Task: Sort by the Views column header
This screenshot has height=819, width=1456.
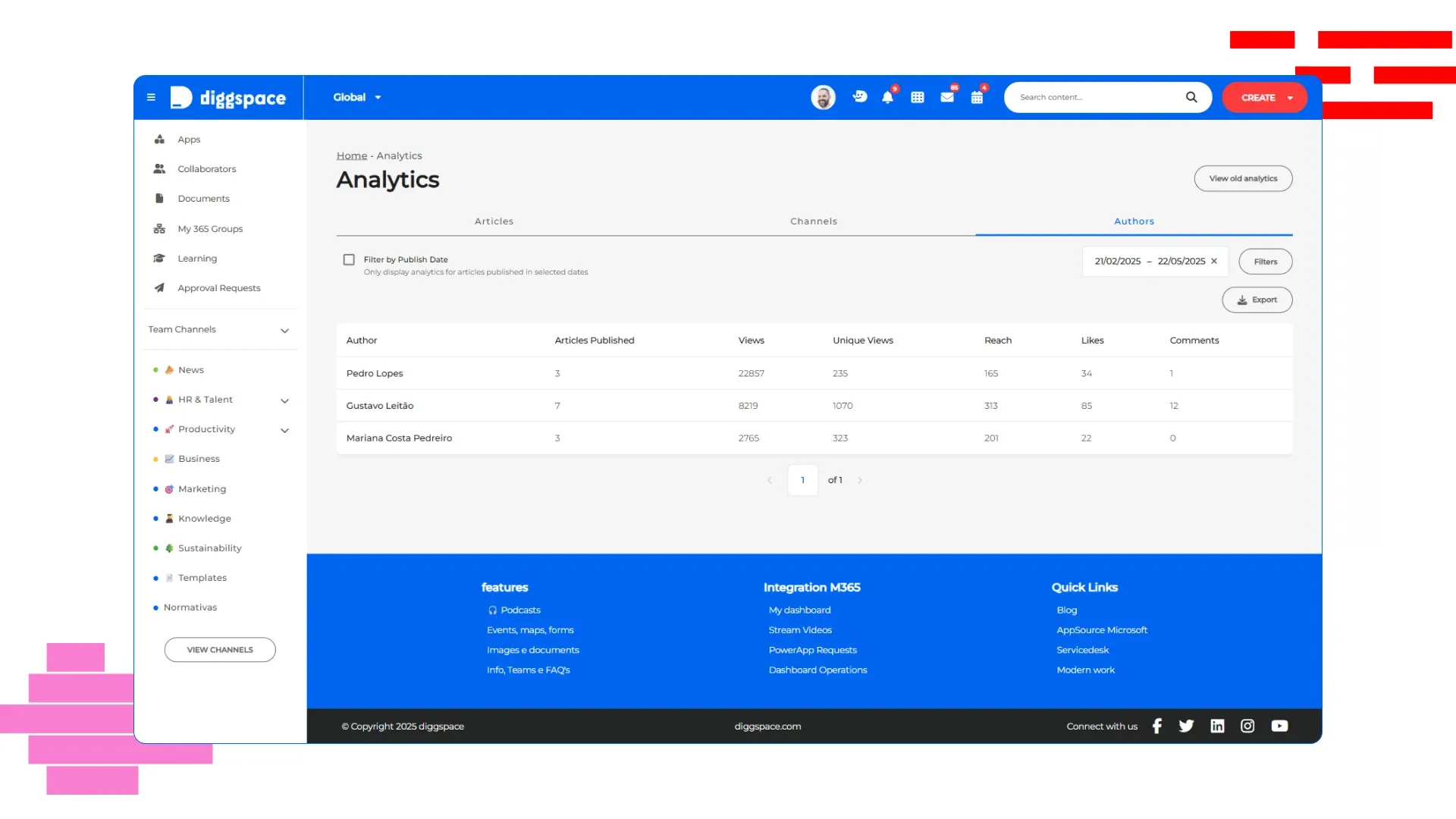Action: (751, 340)
